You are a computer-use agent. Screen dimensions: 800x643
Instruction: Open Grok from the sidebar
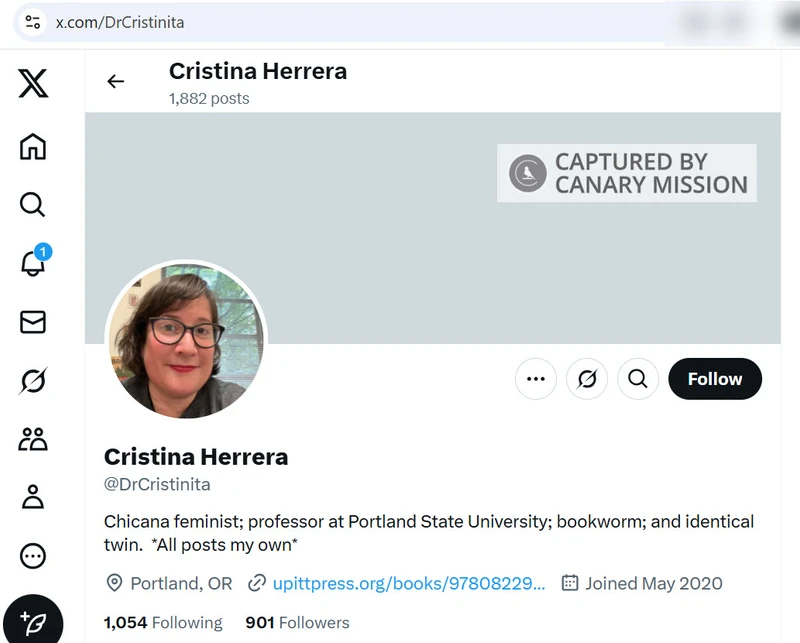(32, 381)
